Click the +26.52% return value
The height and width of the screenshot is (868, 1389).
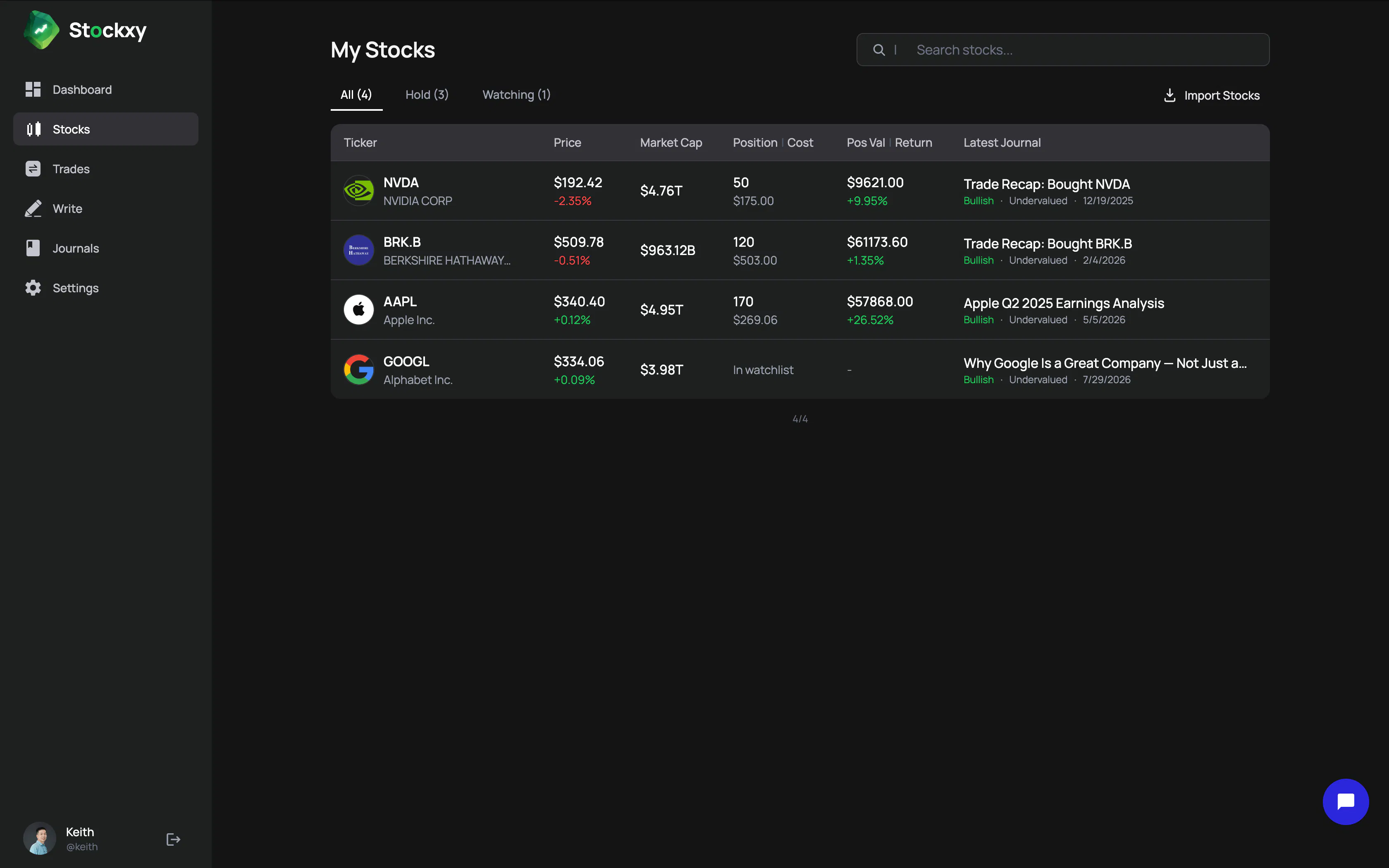tap(869, 320)
